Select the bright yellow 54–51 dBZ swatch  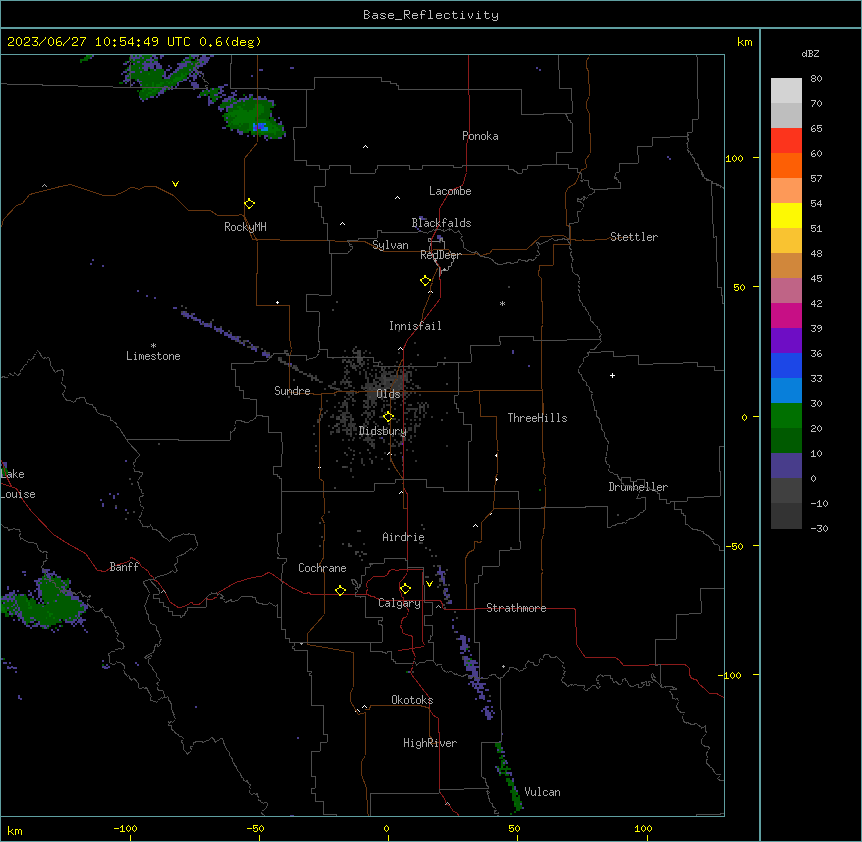(x=786, y=215)
